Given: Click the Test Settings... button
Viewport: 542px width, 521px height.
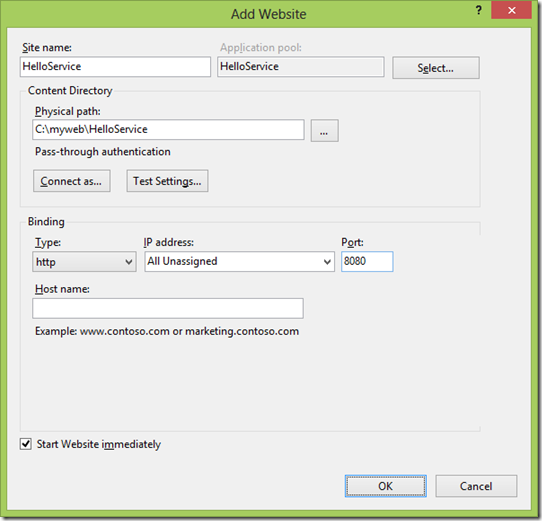Looking at the screenshot, I should (167, 181).
